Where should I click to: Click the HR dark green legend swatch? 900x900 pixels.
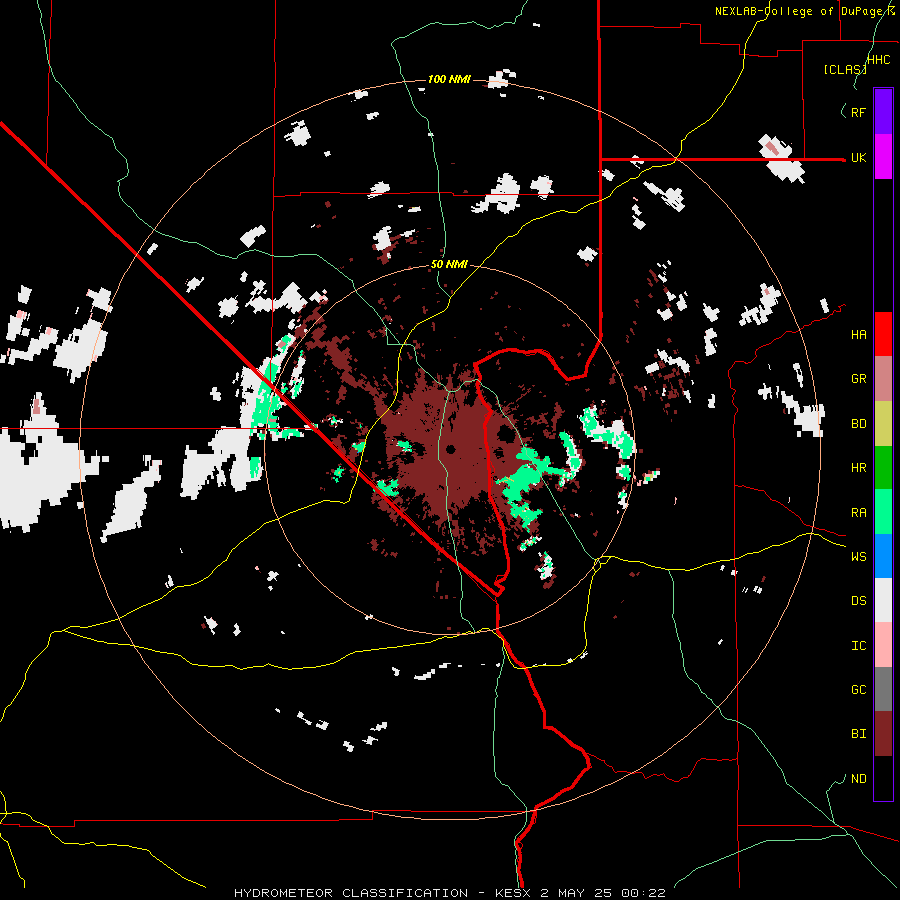(883, 467)
